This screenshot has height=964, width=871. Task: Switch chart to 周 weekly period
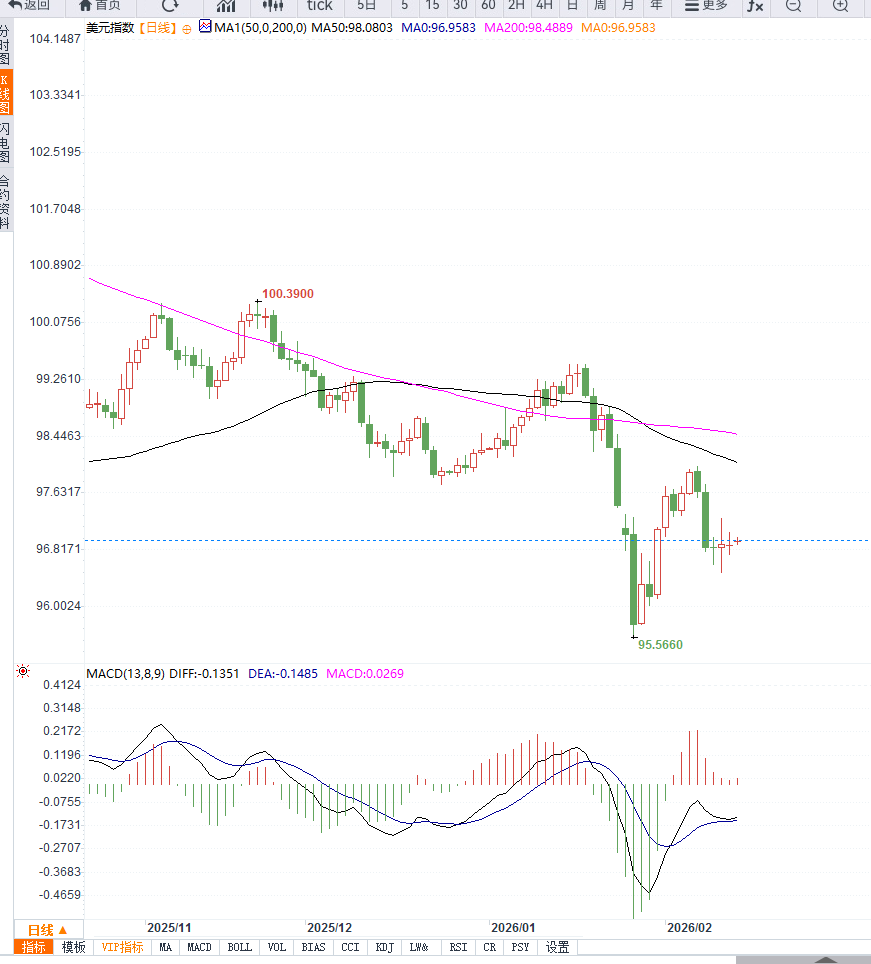600,5
